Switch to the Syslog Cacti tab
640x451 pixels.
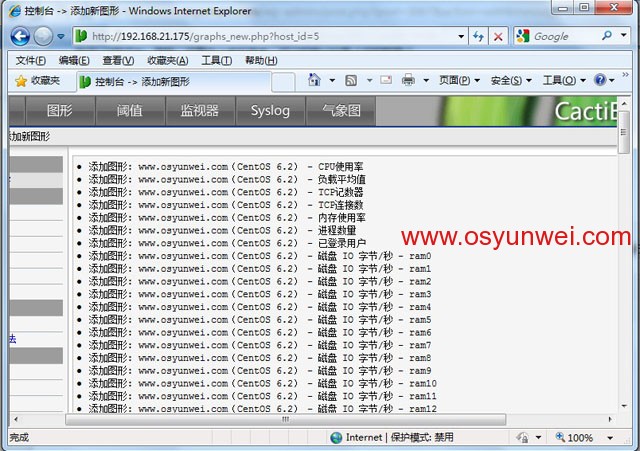pos(270,111)
